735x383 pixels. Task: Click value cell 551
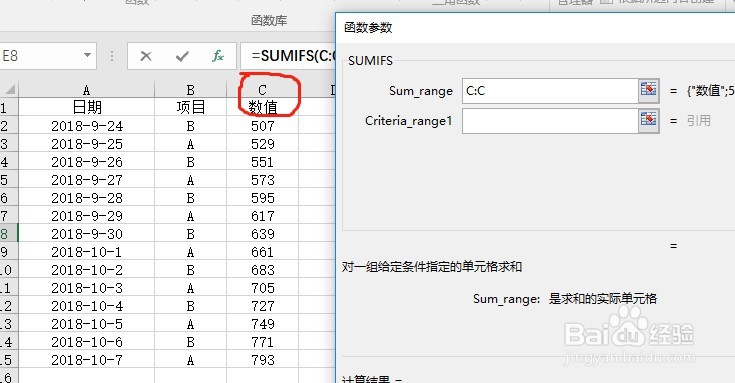coord(262,162)
